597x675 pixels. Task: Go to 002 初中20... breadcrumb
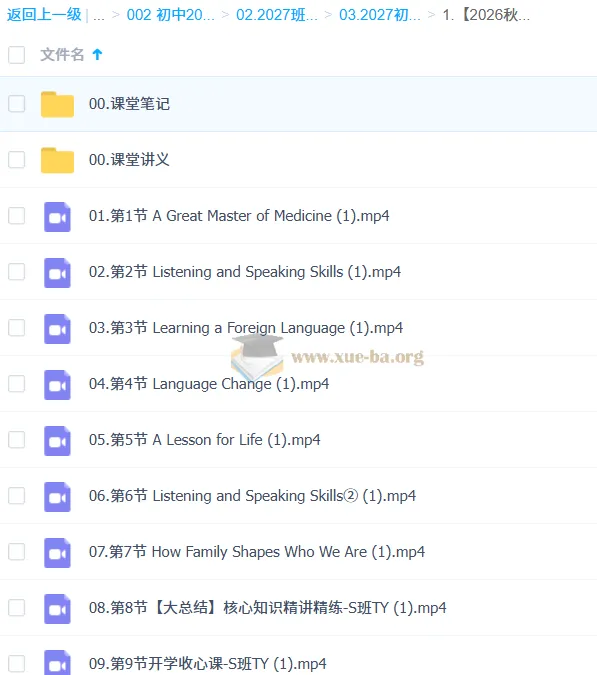[x=170, y=15]
